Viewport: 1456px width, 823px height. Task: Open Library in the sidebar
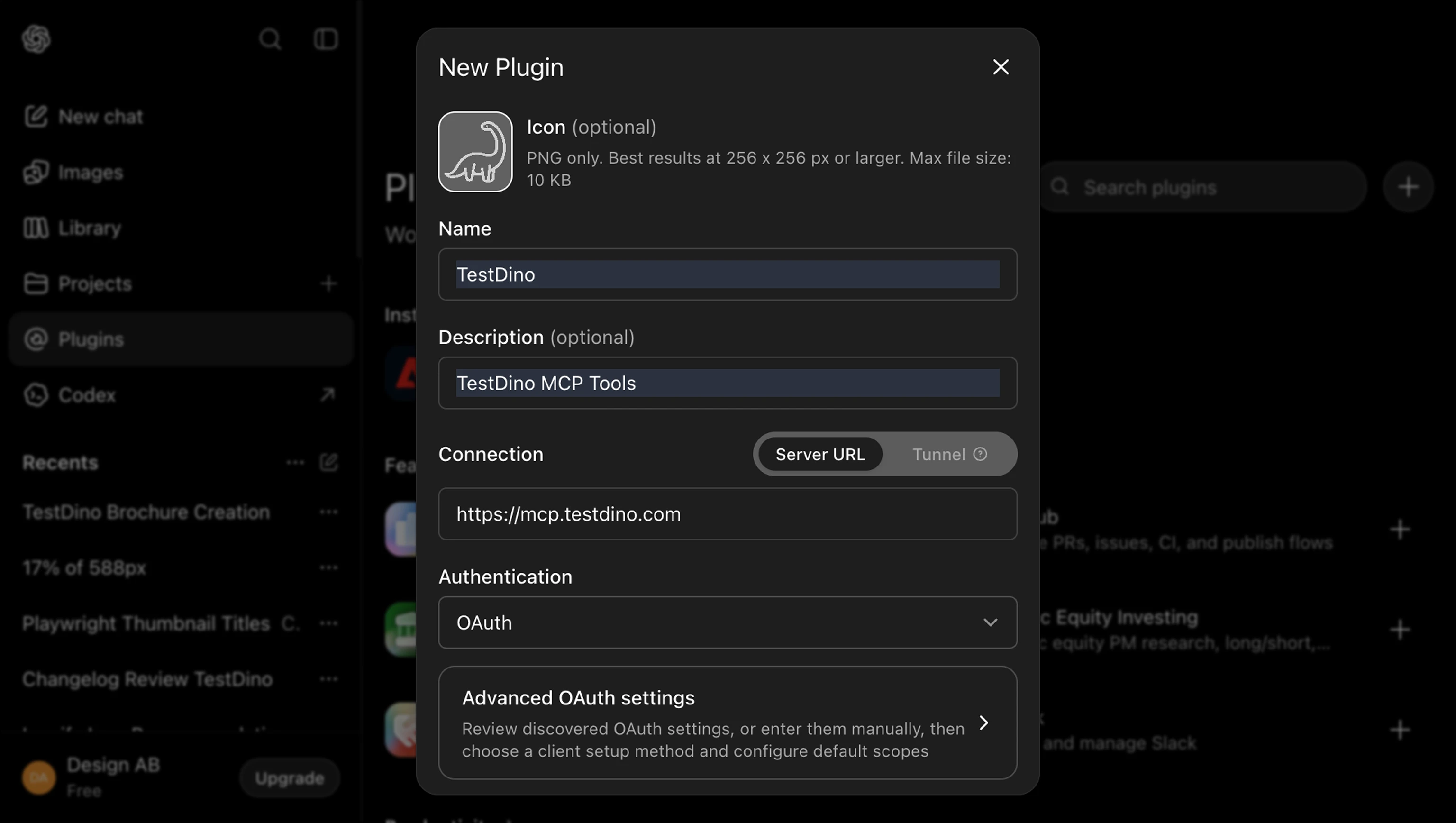coord(181,228)
